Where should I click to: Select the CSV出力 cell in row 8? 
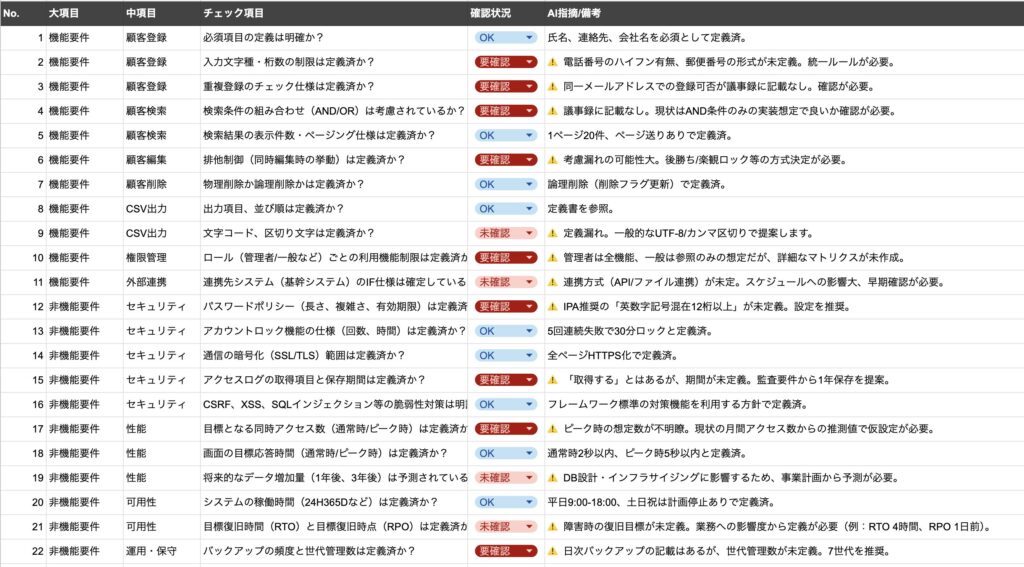point(147,209)
